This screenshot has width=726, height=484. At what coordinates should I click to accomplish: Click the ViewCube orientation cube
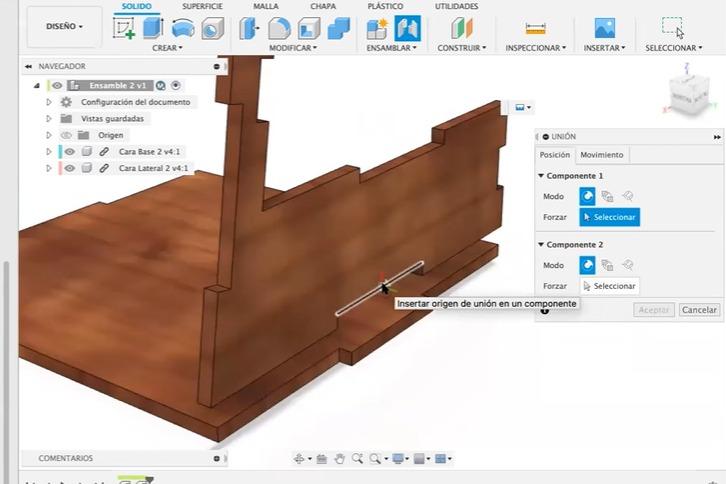688,94
